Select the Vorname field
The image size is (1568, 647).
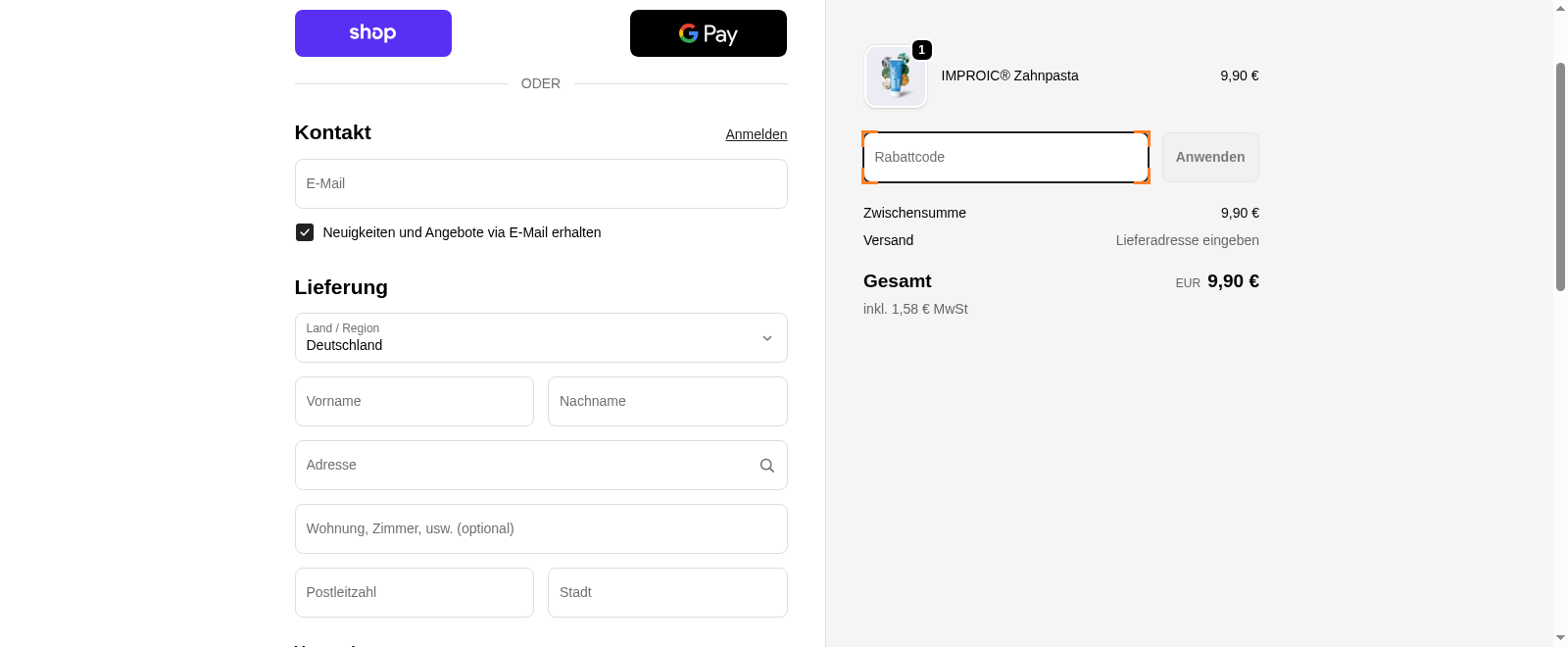[414, 401]
